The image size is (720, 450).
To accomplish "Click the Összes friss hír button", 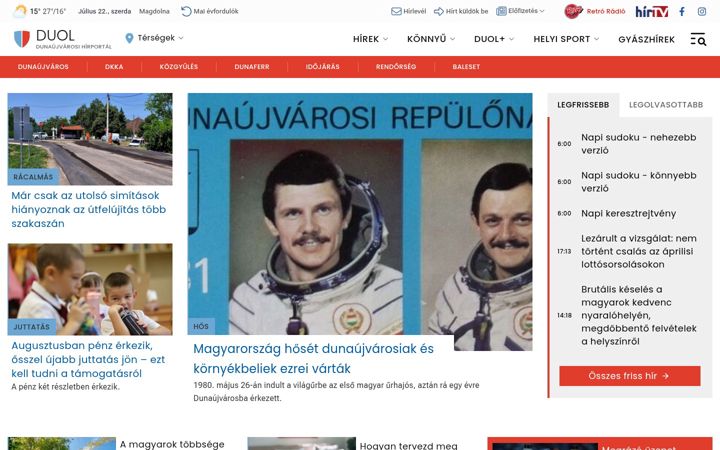I will click(x=630, y=376).
